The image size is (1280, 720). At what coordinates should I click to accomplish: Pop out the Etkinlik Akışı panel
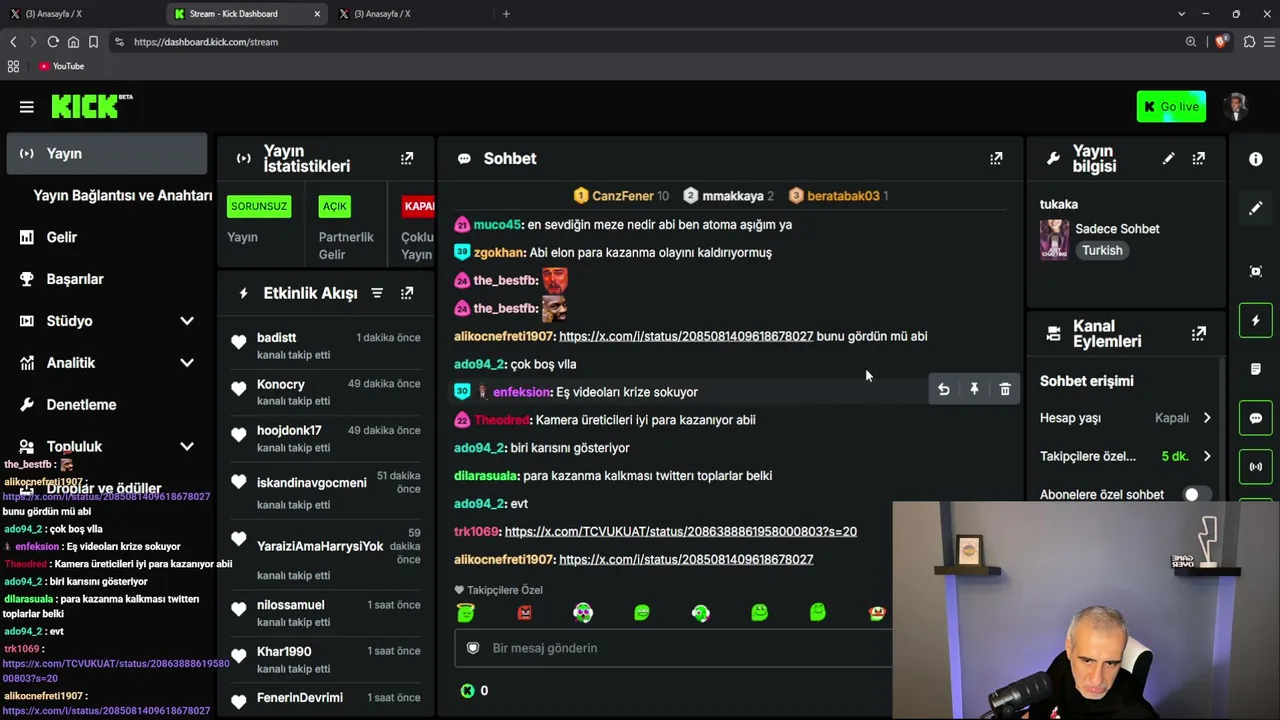407,293
